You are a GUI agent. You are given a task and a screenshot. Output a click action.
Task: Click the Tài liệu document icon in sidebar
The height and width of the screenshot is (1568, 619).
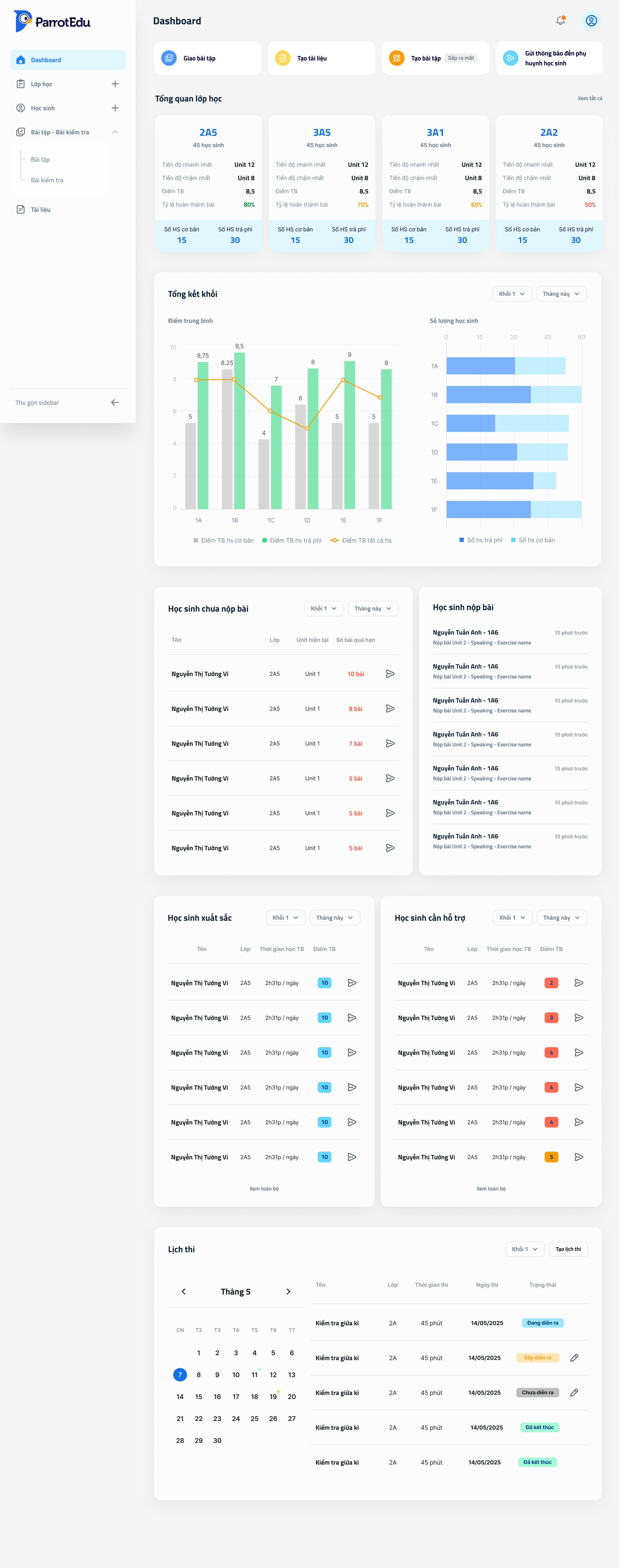click(x=21, y=209)
